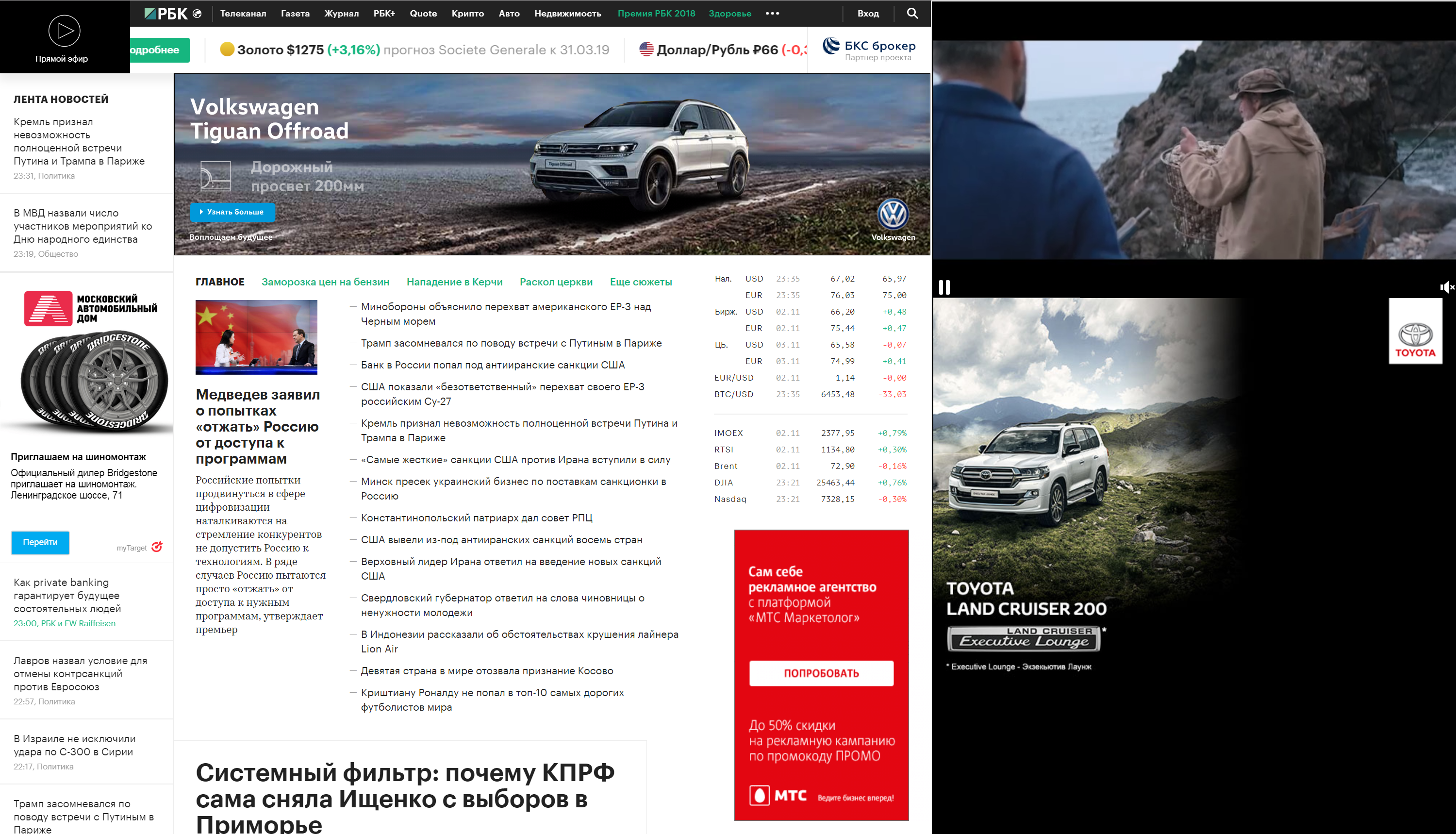Click the IMOEX index row
This screenshot has width=1456, height=834.
[810, 433]
